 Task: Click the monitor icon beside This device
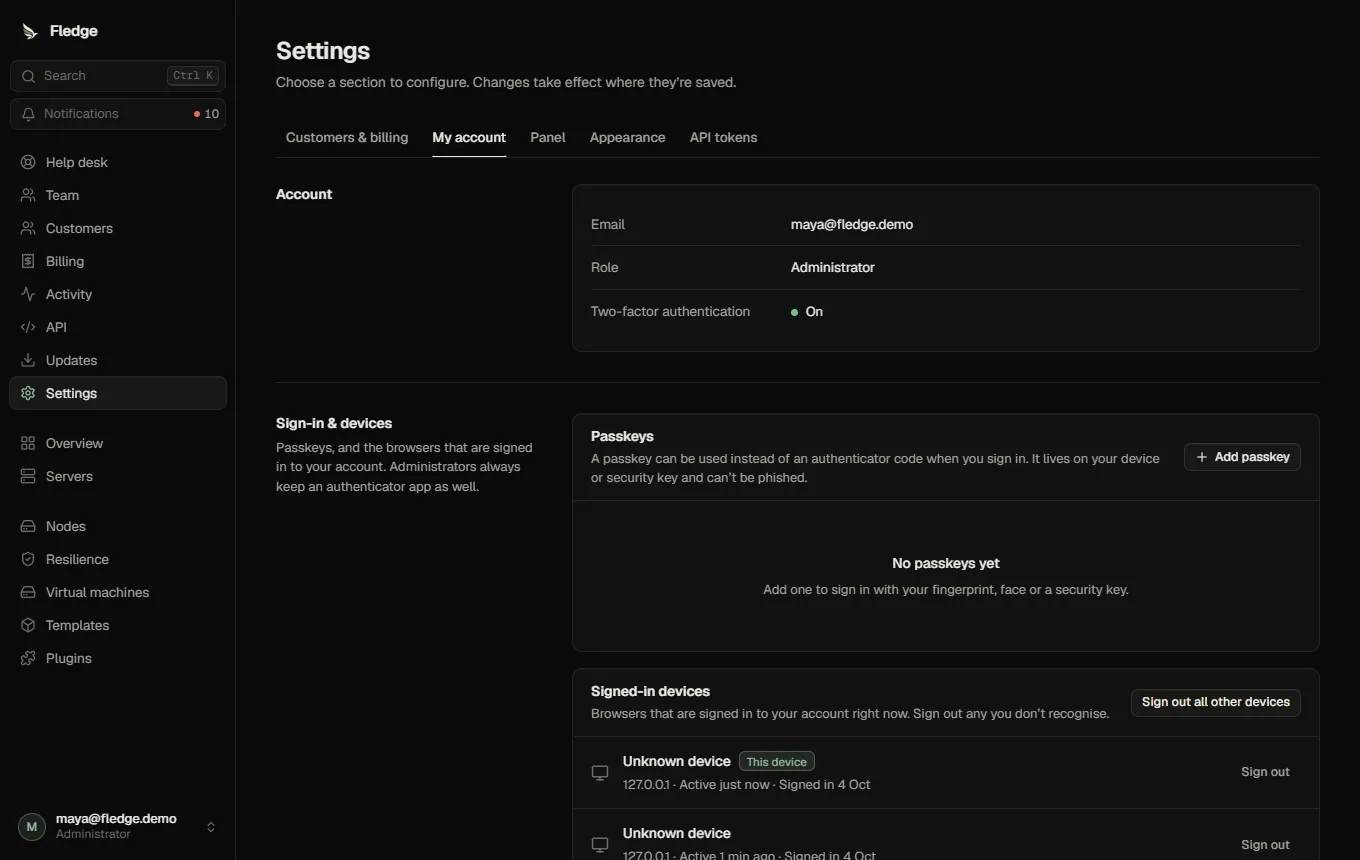pyautogui.click(x=600, y=772)
